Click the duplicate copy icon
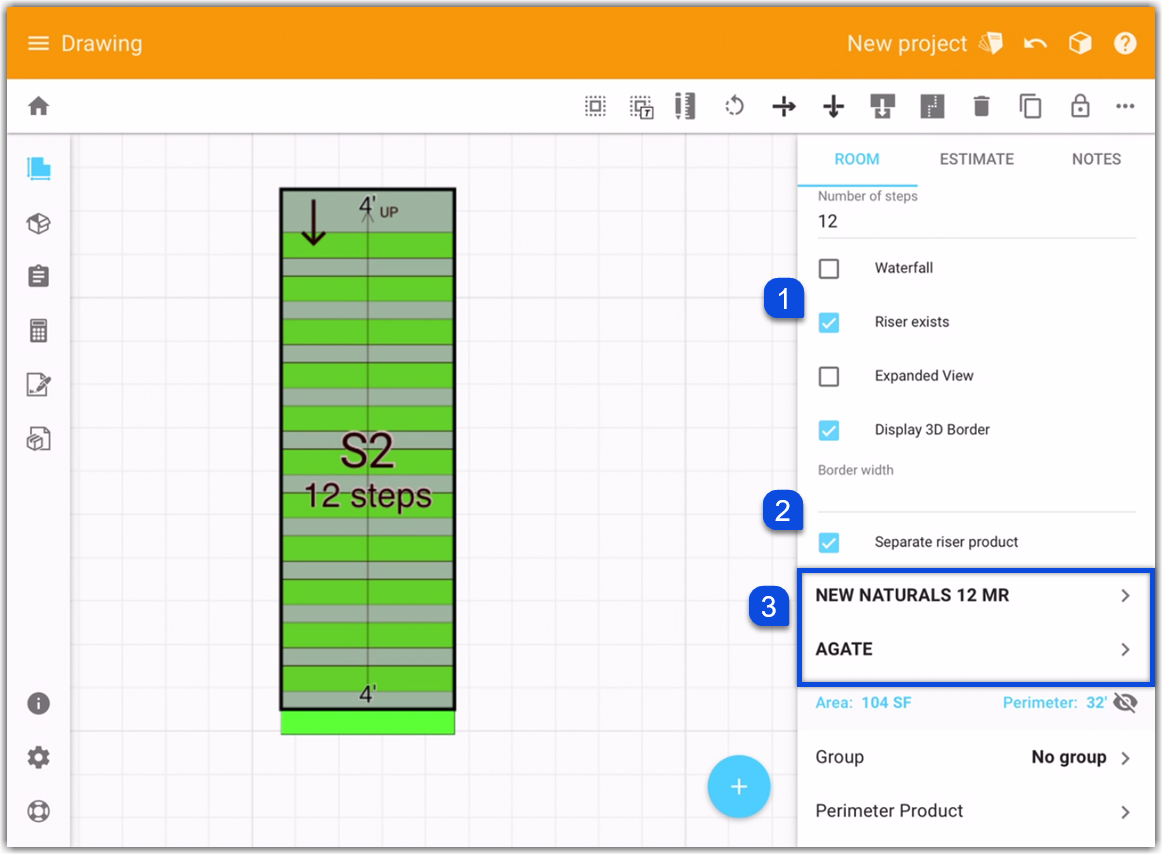1163x855 pixels. click(1030, 107)
